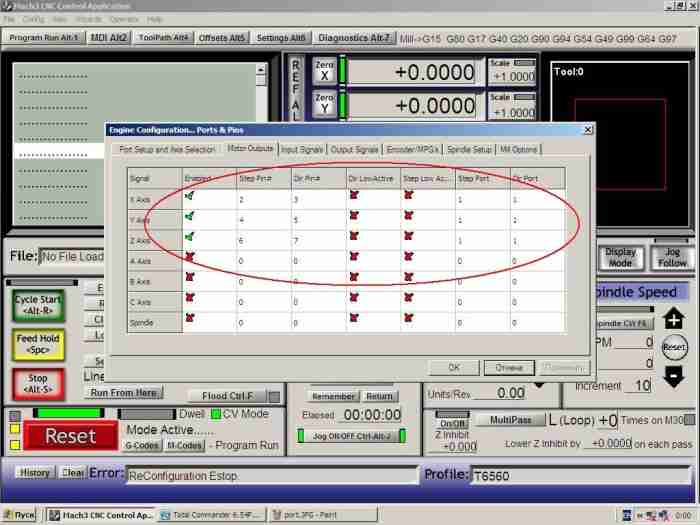This screenshot has width=700, height=525.
Task: Toggle Y Axis Dir LowActive cross
Action: [x=354, y=216]
